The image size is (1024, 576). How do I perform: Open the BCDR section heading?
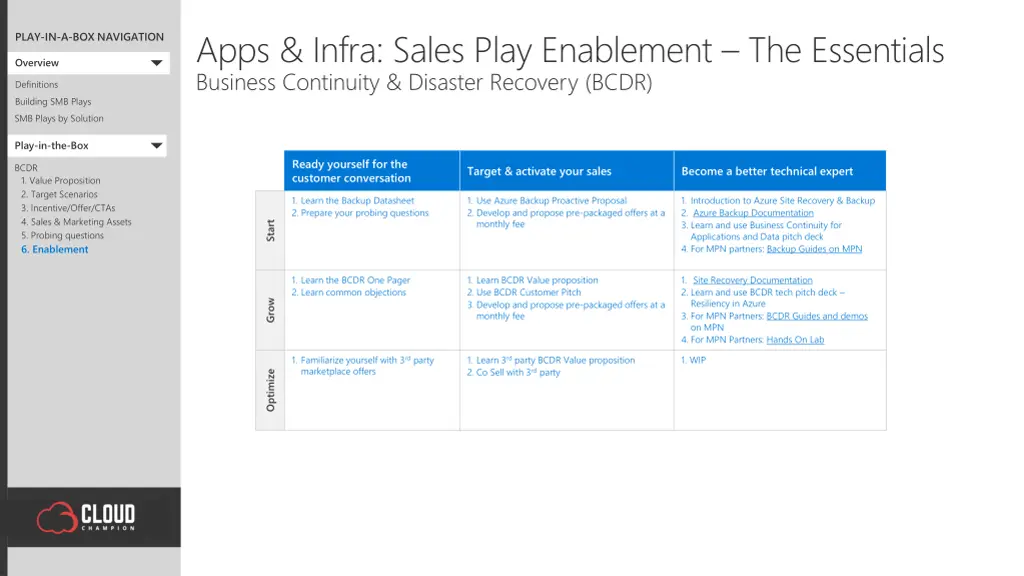pyautogui.click(x=26, y=168)
